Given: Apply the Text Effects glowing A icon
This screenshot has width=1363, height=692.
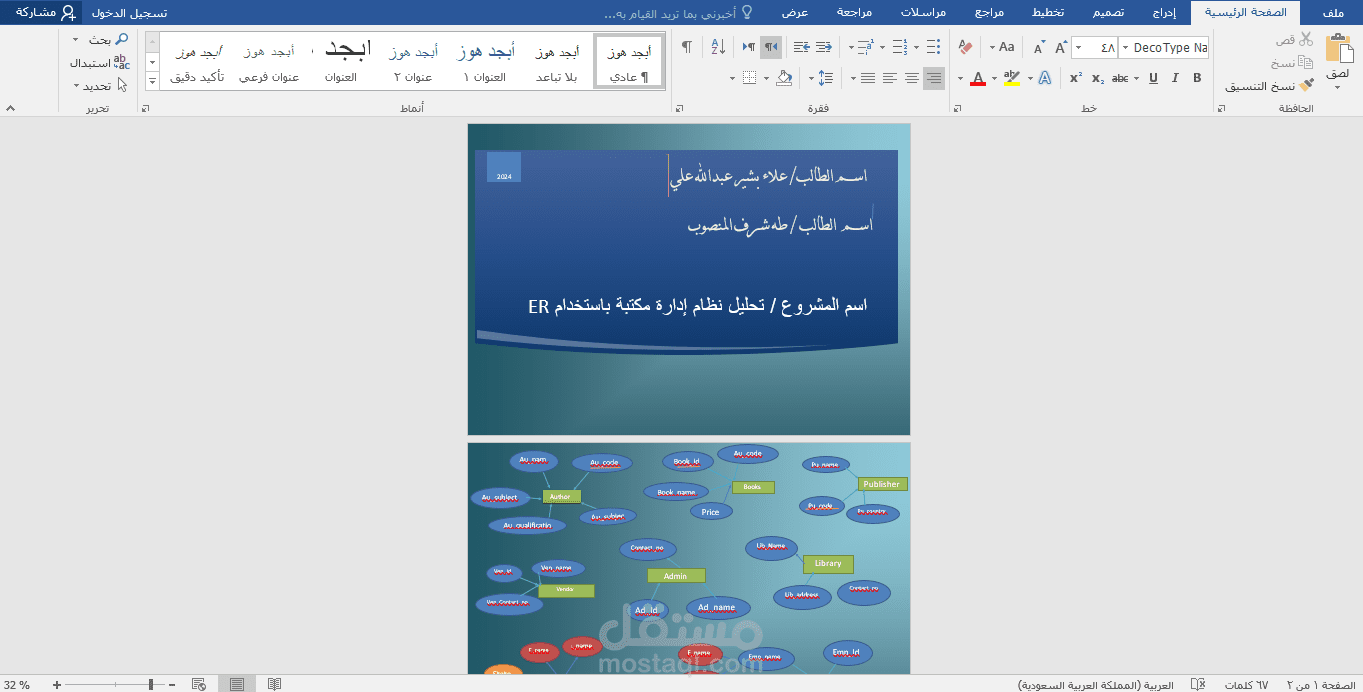Looking at the screenshot, I should [x=1044, y=78].
